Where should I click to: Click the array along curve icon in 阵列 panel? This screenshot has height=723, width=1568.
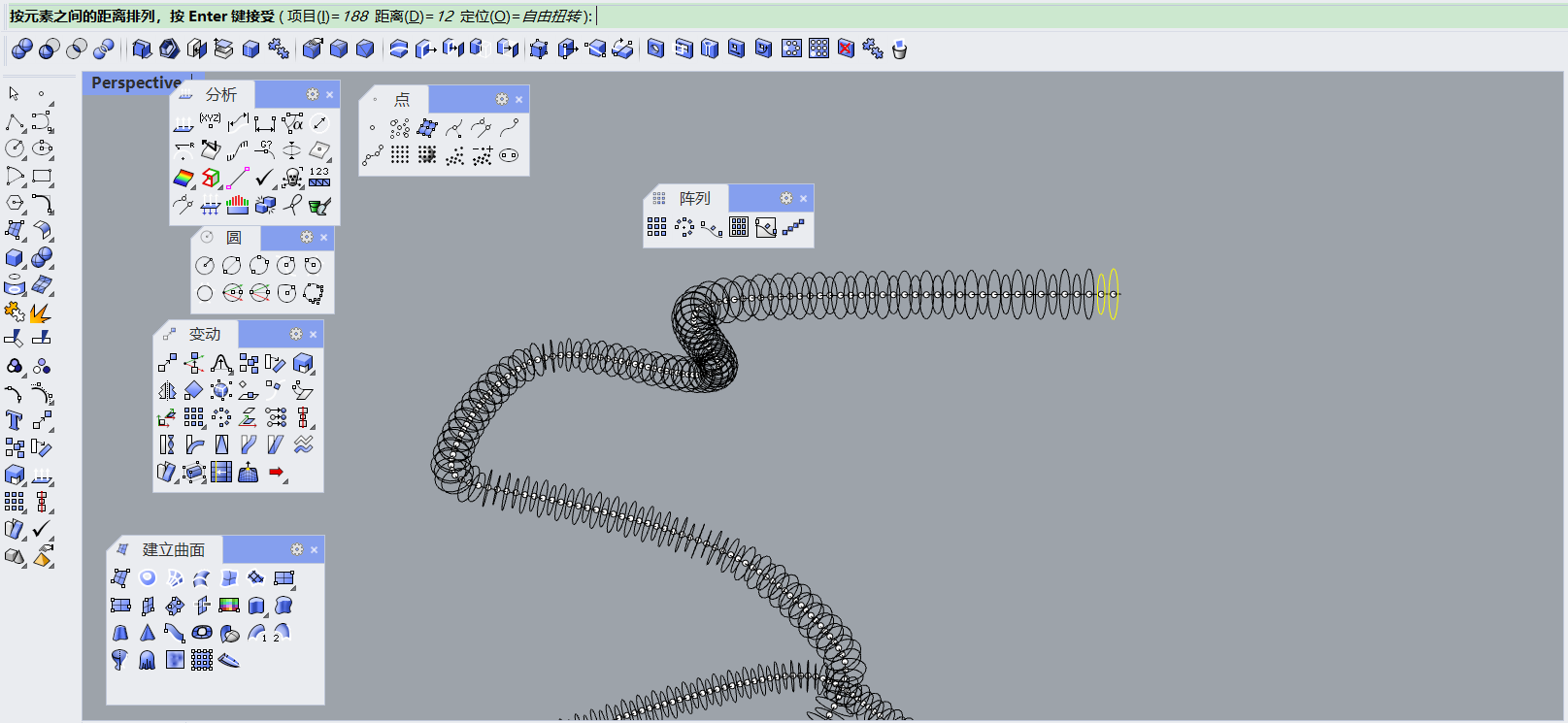712,227
